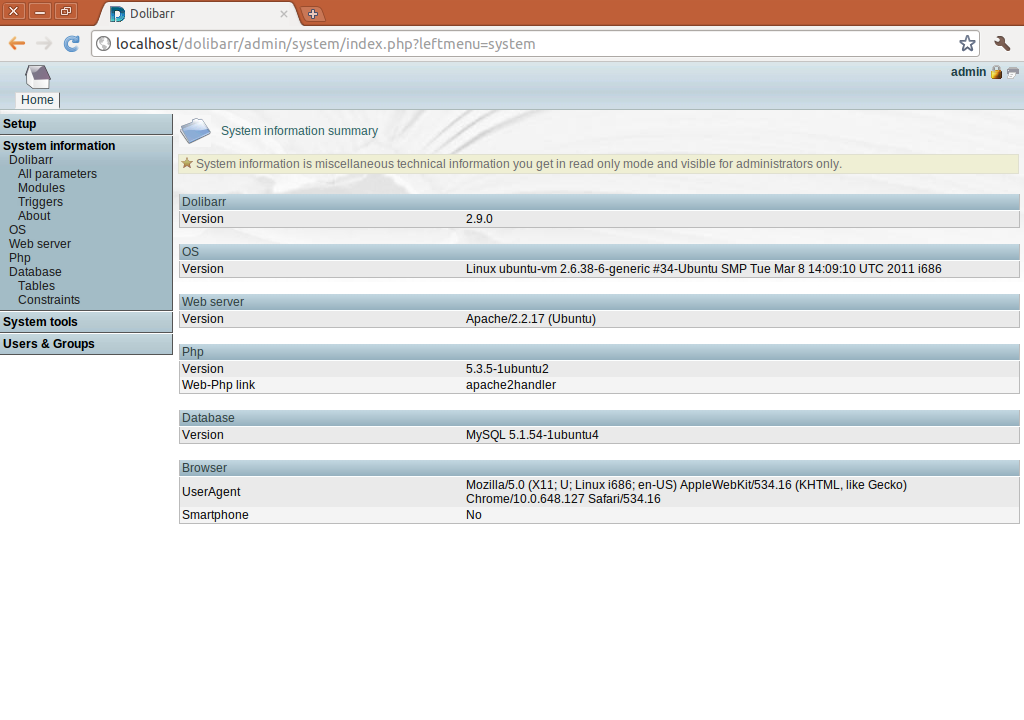Reload the page with refresh icon

point(71,44)
